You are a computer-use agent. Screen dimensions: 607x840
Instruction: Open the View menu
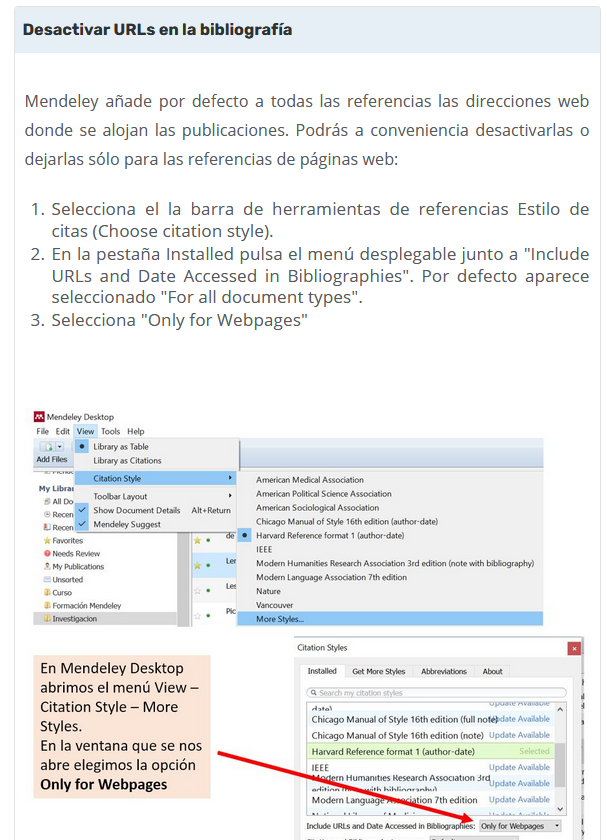(85, 432)
